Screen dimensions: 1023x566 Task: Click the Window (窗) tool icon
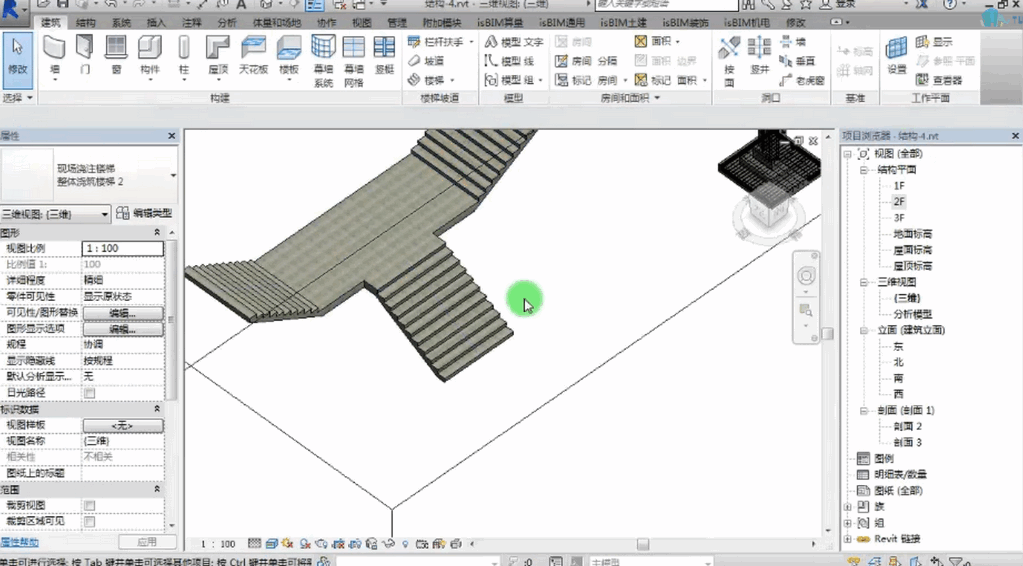[116, 49]
